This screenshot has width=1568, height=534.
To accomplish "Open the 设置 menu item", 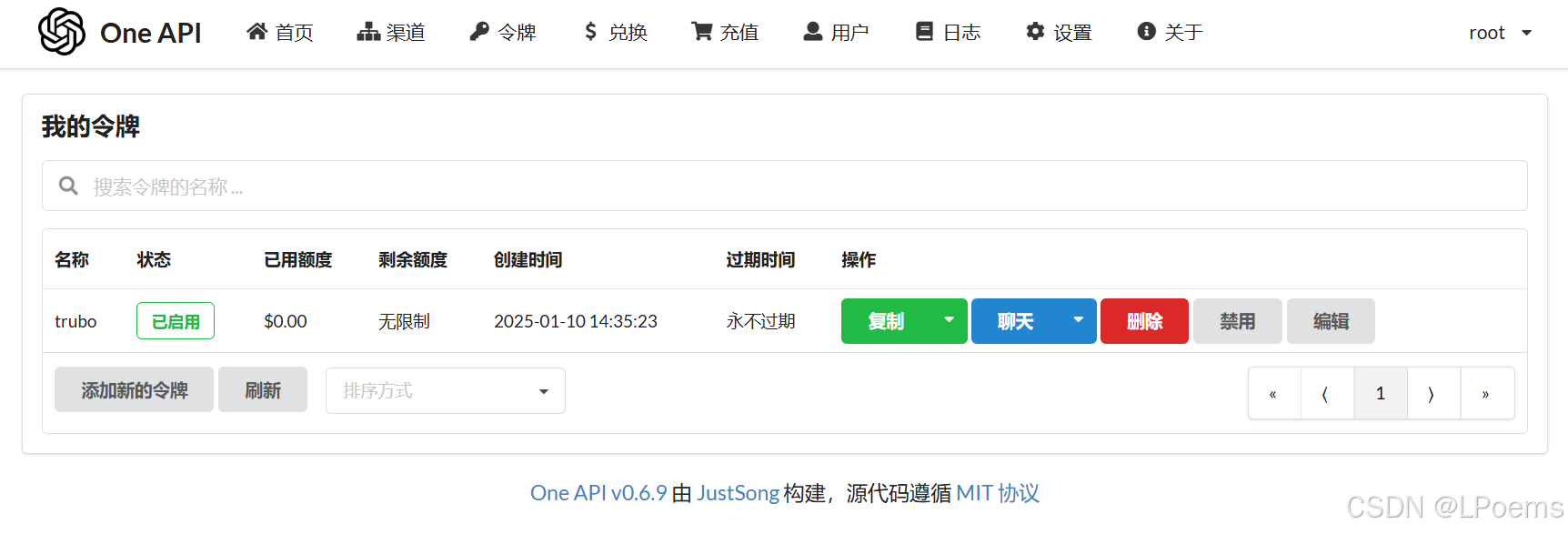I will click(1059, 33).
